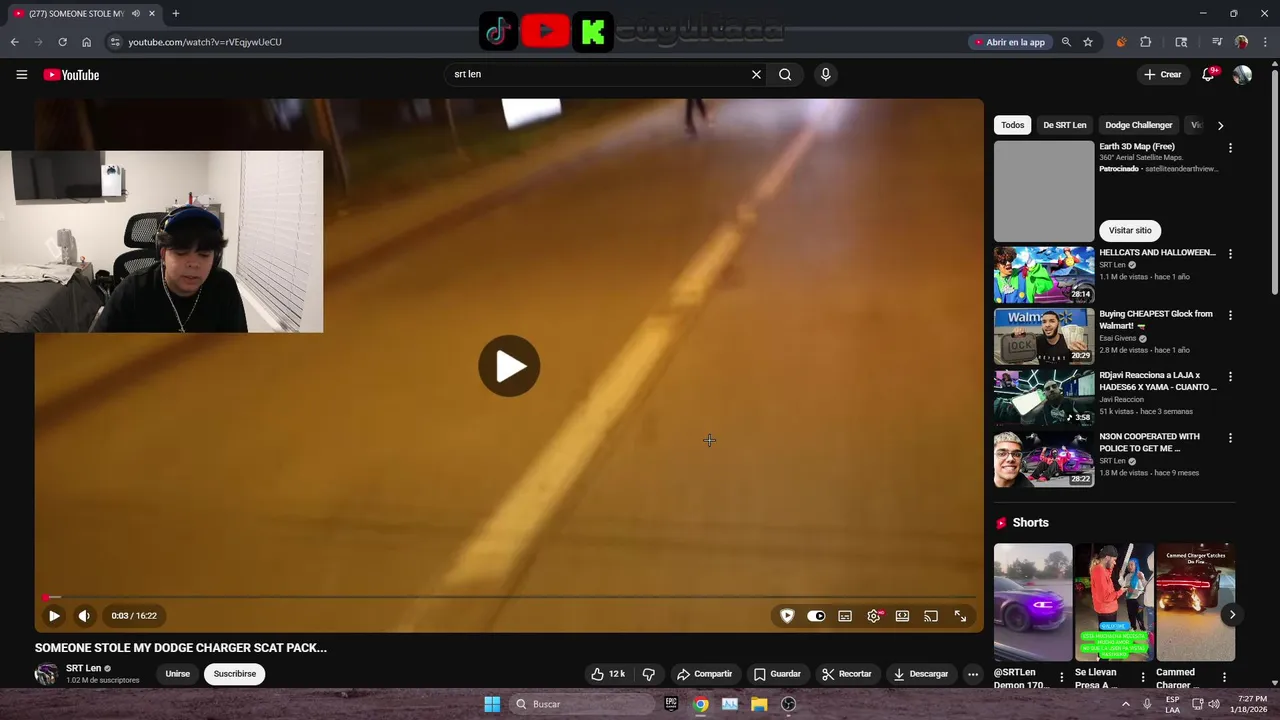Select the De SRT Len chip
This screenshot has width=1280, height=720.
coord(1064,125)
